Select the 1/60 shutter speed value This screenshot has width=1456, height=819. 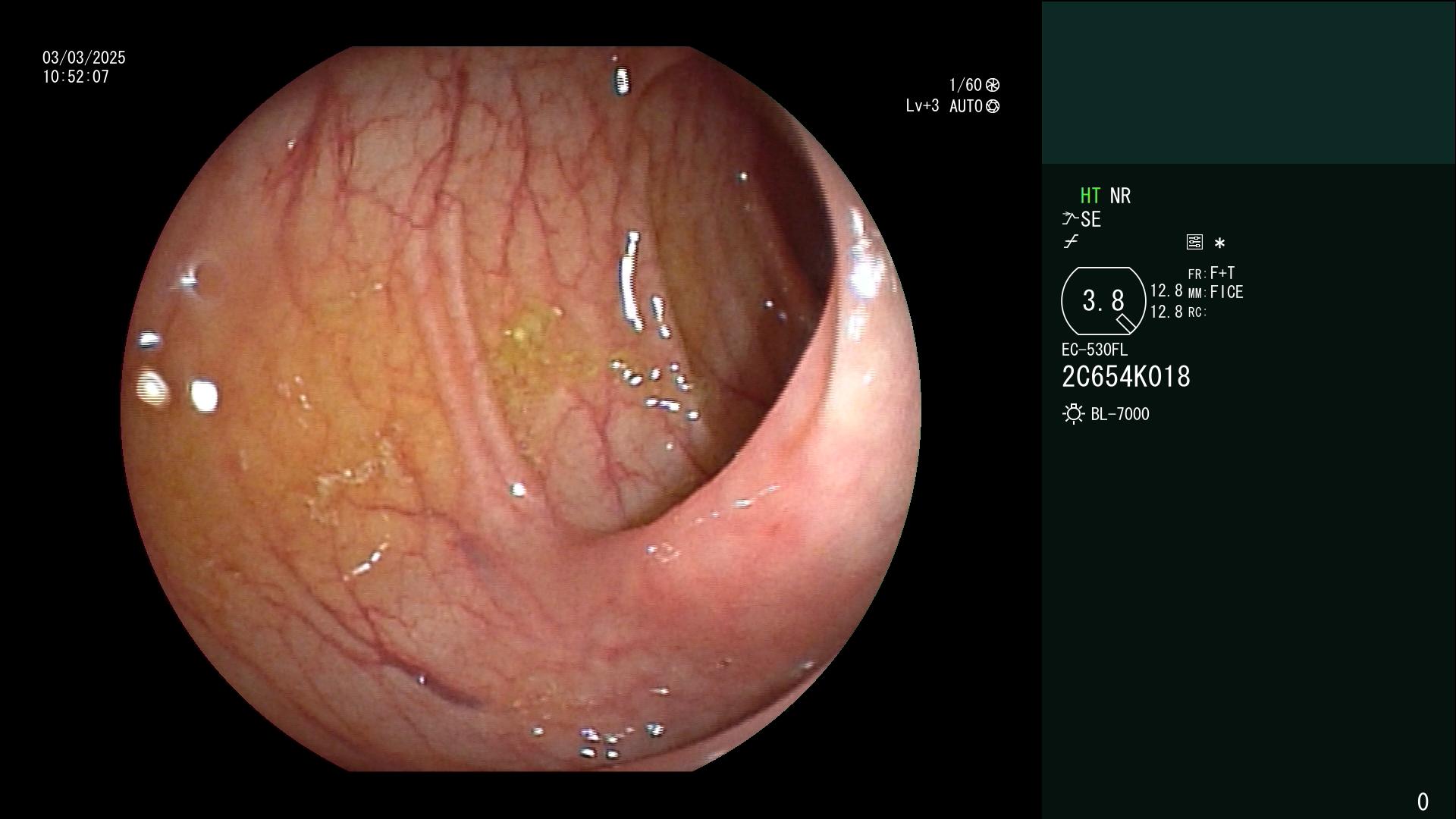965,85
